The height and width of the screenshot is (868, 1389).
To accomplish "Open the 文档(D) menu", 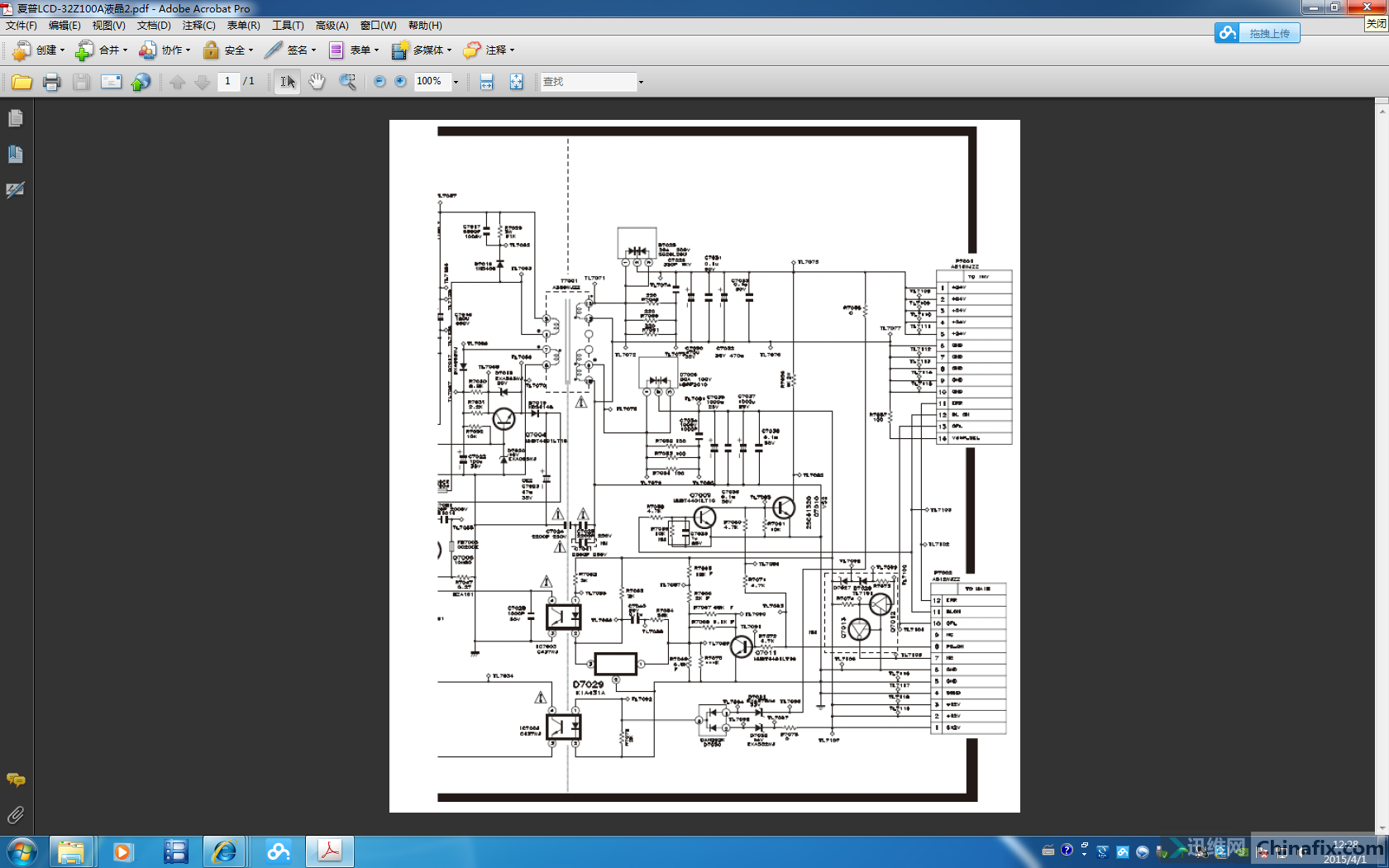I will coord(153,26).
